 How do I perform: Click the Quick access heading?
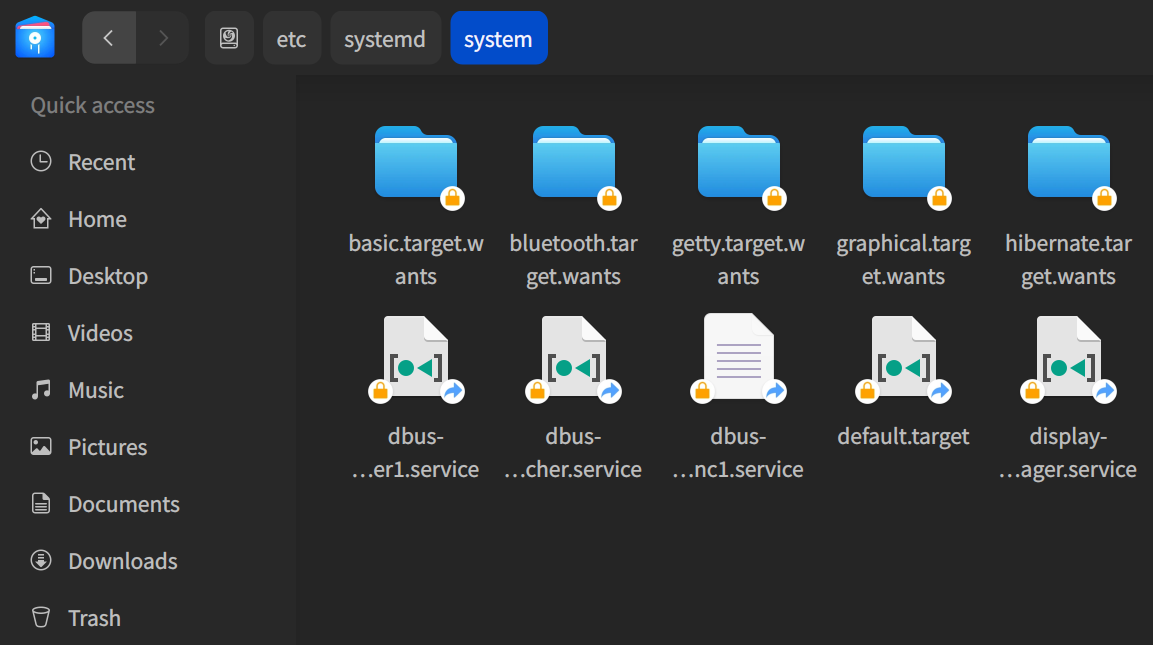click(x=93, y=105)
